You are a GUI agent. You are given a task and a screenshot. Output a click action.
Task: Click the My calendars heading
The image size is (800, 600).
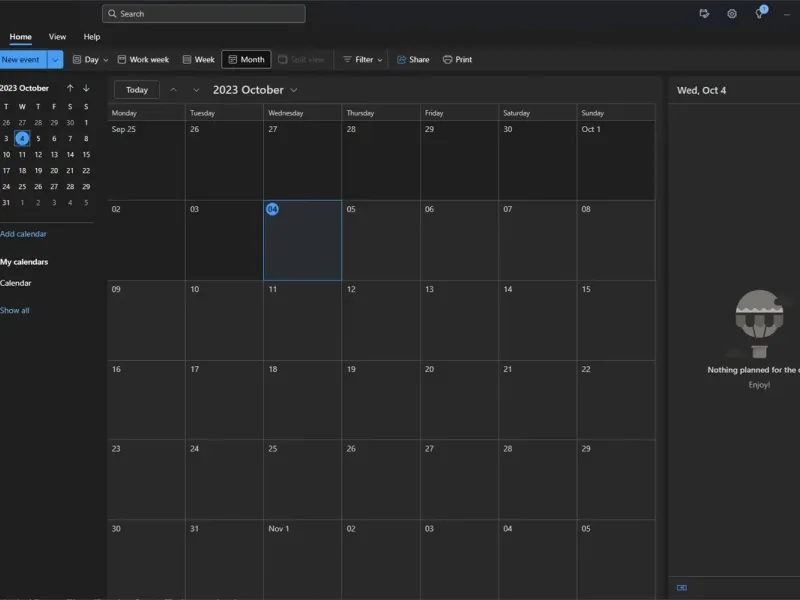[x=24, y=262]
